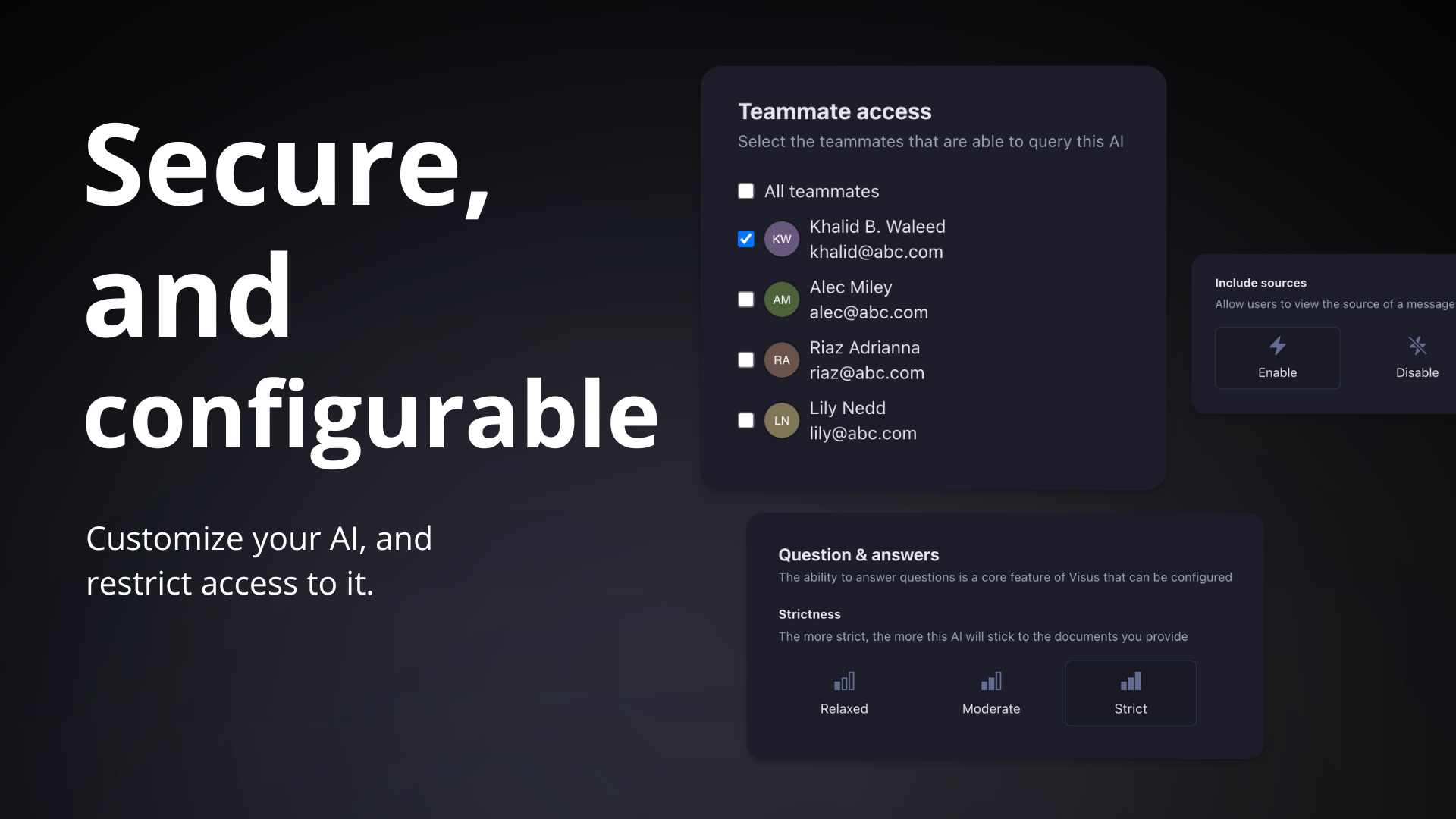This screenshot has width=1456, height=819.
Task: Click the Teammate access heading
Action: pyautogui.click(x=834, y=111)
